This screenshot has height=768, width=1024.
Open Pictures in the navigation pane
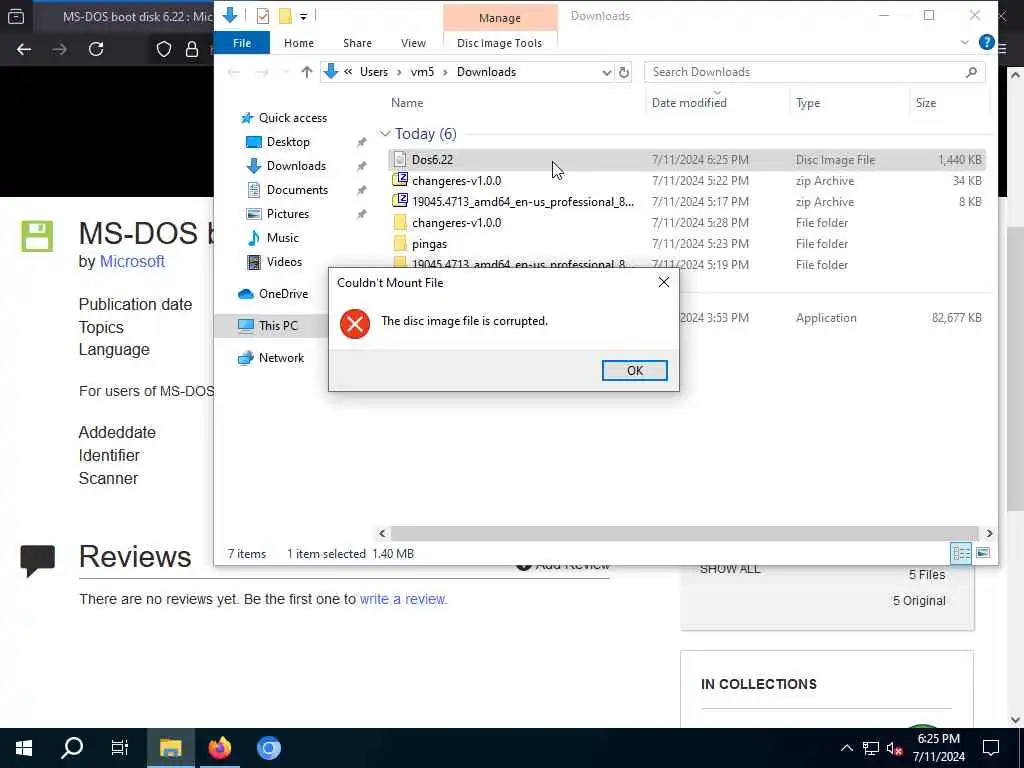tap(287, 214)
